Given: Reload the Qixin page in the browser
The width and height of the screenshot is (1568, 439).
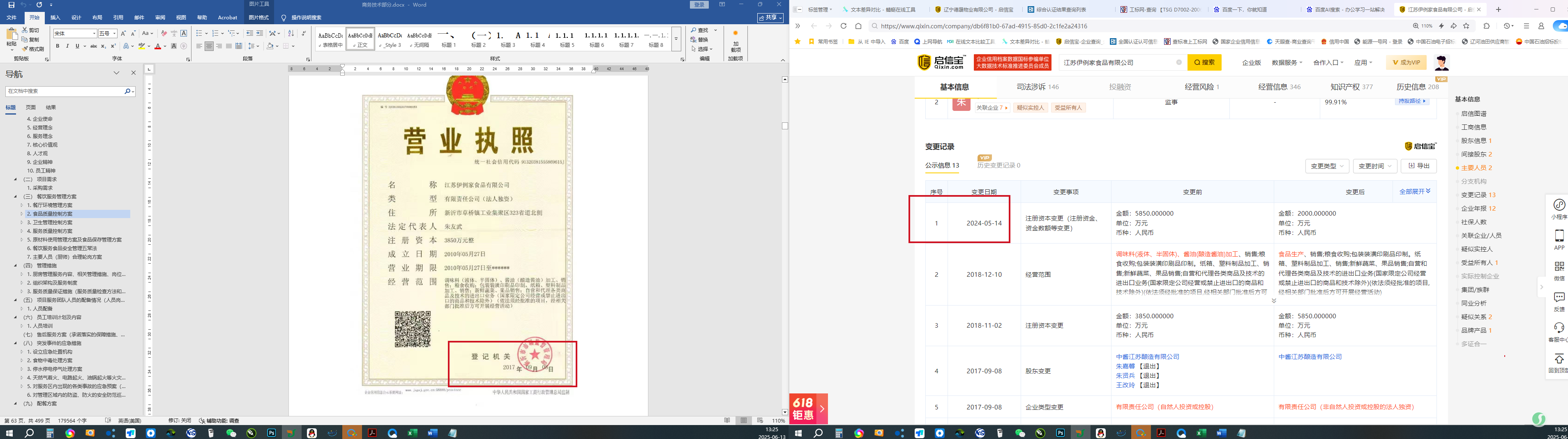Looking at the screenshot, I should point(843,26).
